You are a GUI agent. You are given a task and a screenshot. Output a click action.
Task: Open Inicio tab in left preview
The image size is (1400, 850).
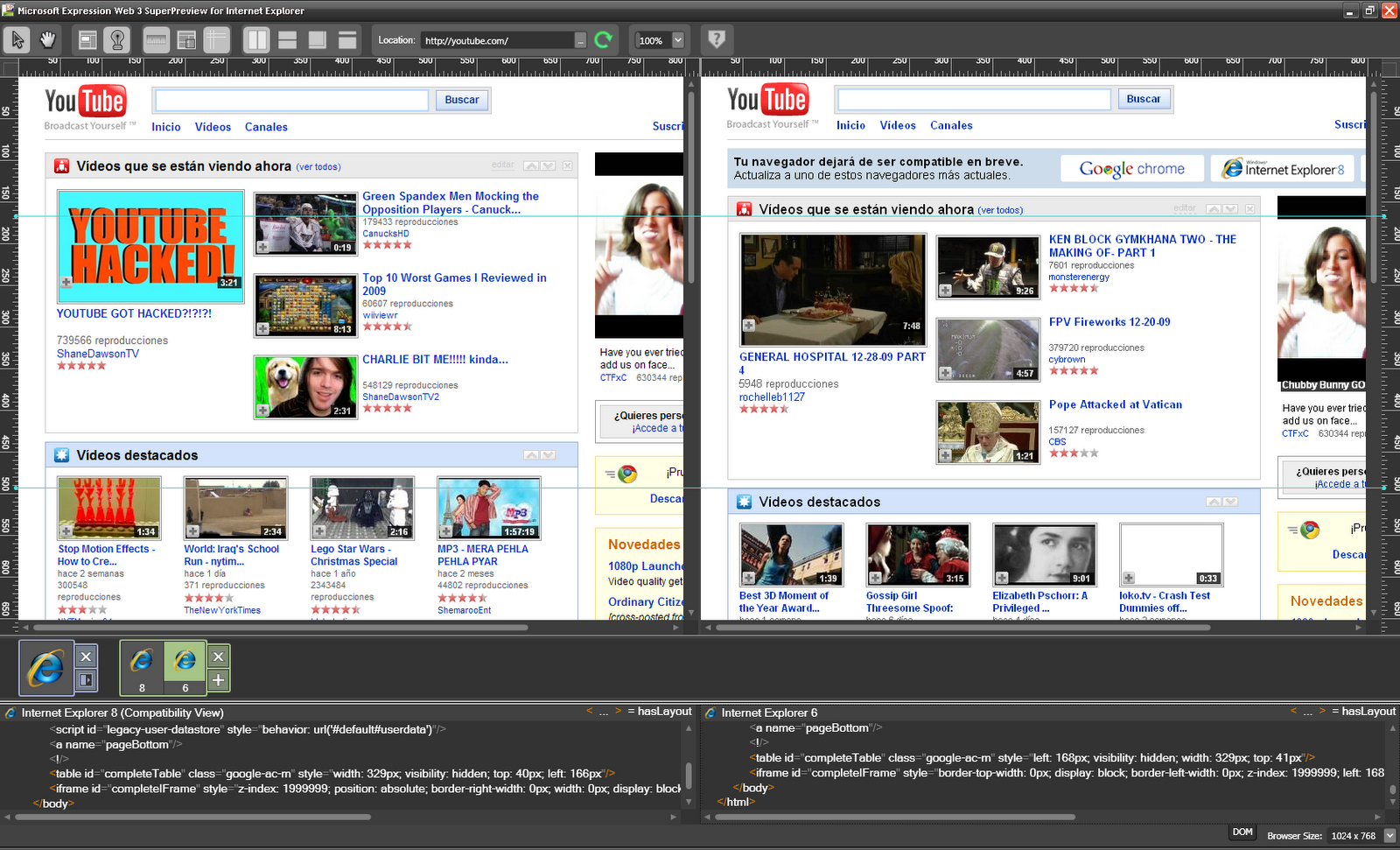click(166, 127)
